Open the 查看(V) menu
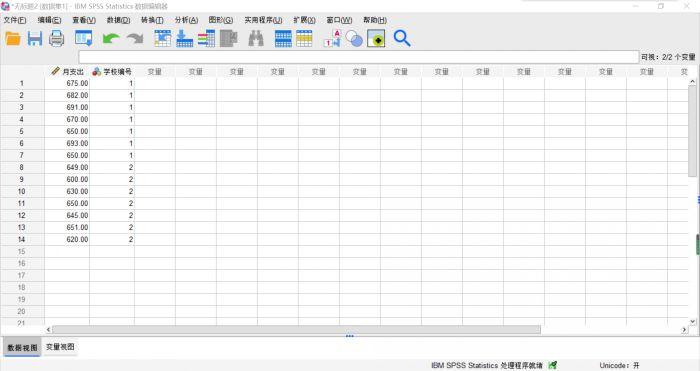 (84, 20)
